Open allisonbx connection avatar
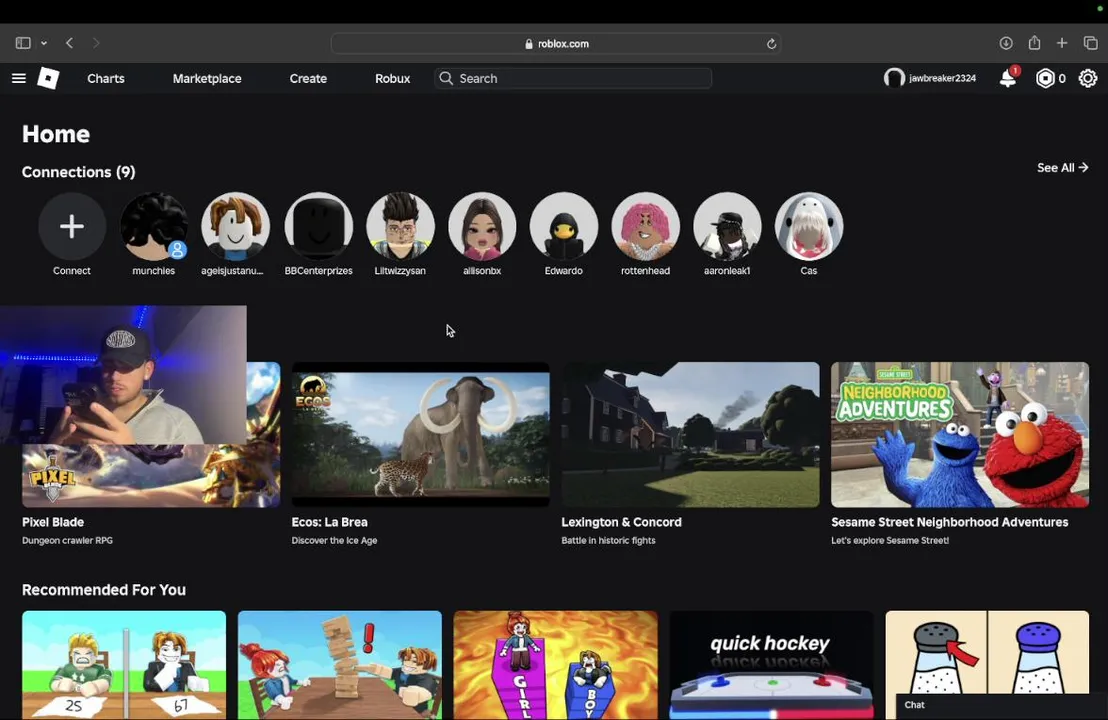Screen dimensions: 1108x720 coord(482,226)
